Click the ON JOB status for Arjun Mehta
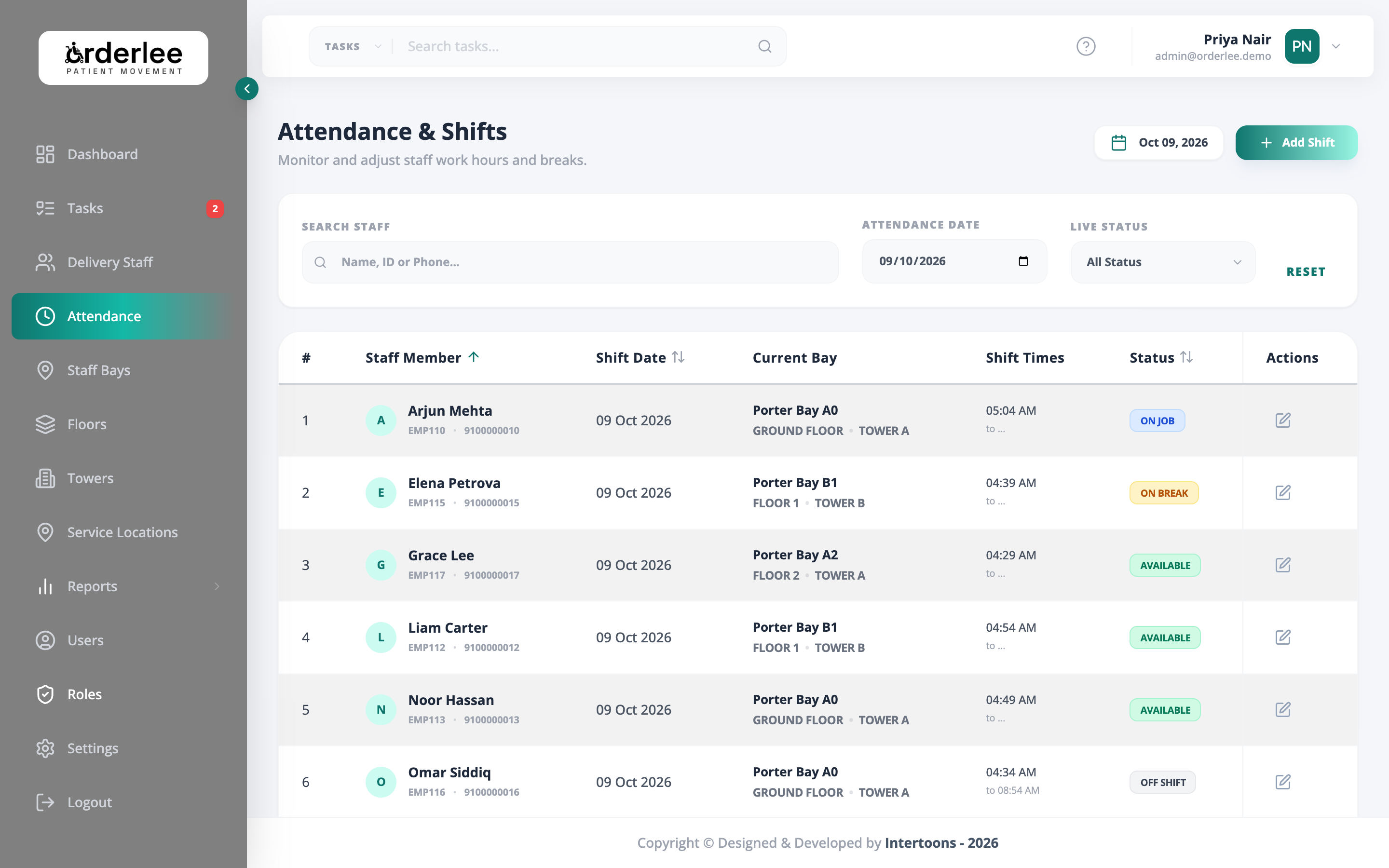The image size is (1389, 868). (1157, 421)
